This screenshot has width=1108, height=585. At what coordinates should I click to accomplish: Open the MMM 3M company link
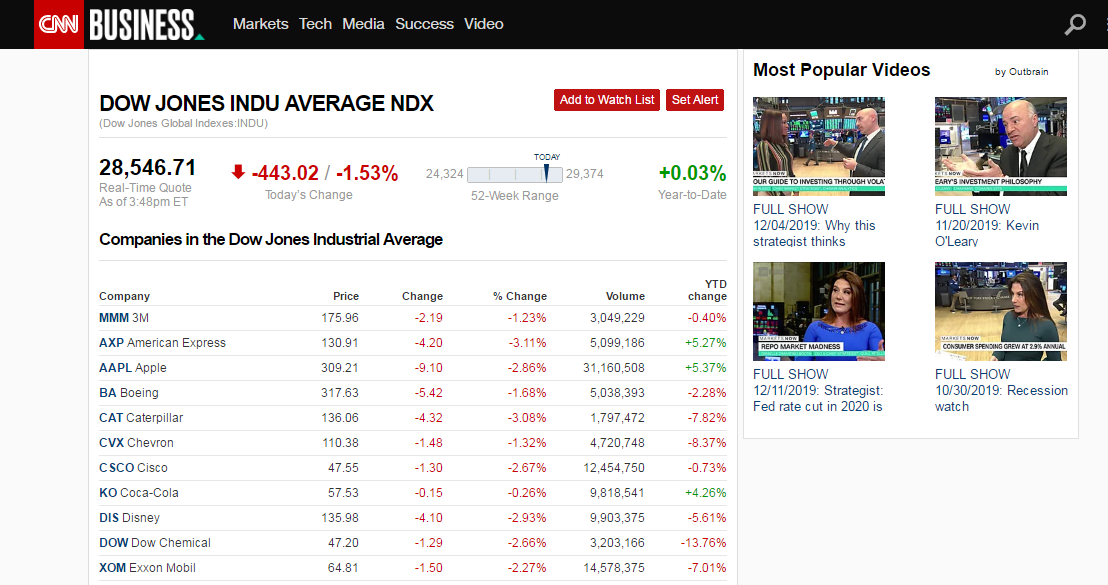pos(123,318)
